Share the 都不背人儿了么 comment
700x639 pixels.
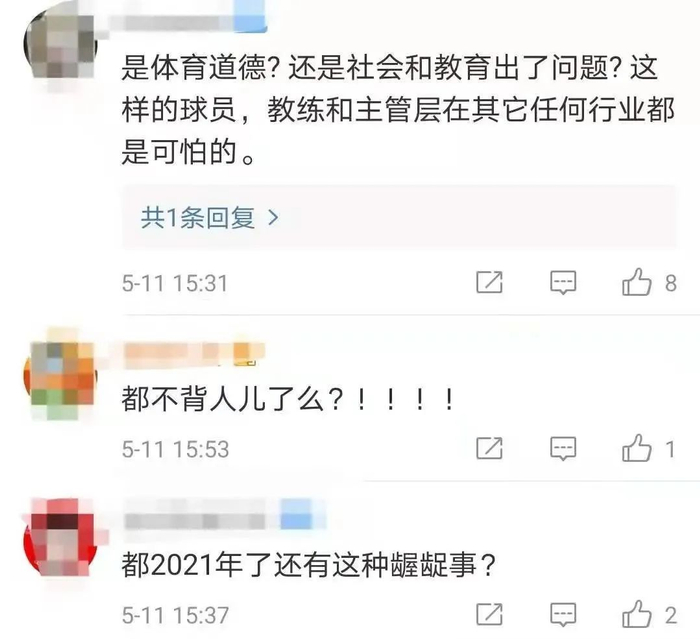pos(489,448)
